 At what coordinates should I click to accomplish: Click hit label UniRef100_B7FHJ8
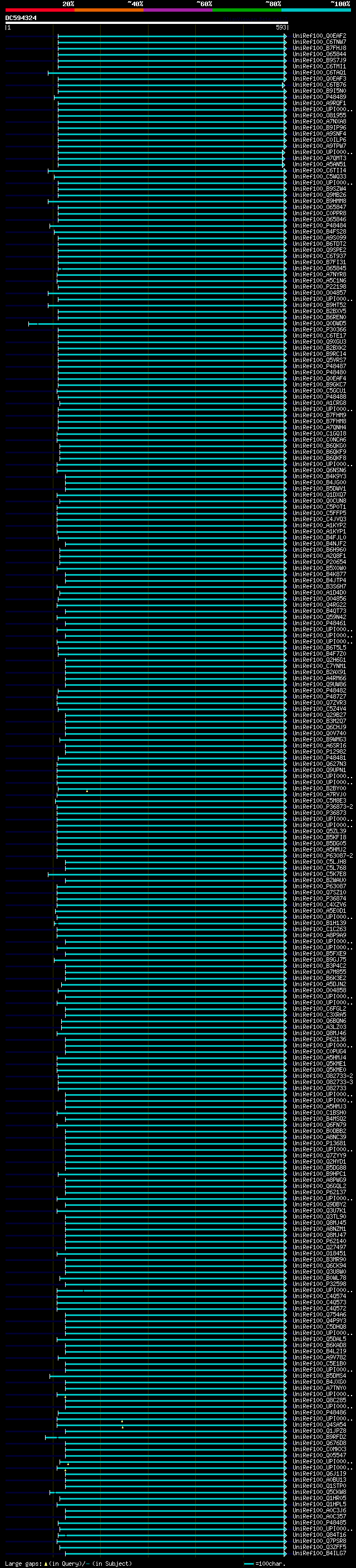[x=319, y=48]
